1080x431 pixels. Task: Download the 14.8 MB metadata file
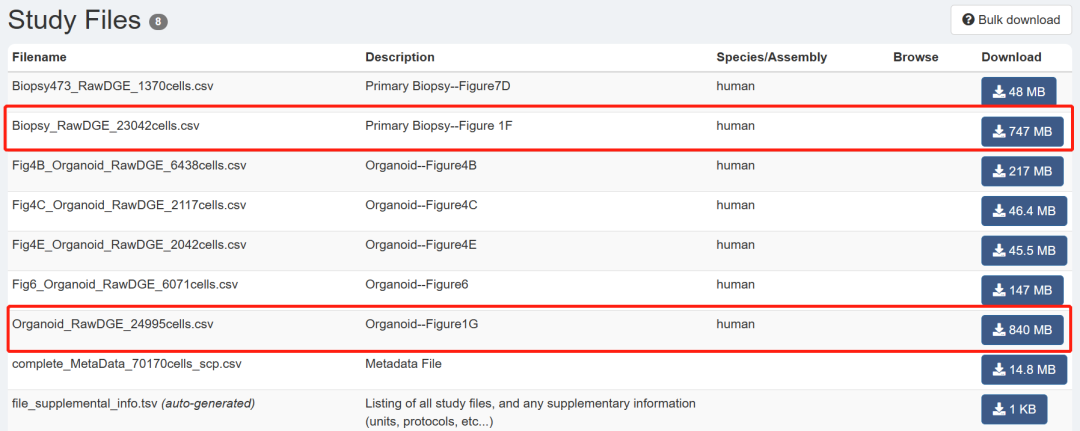coord(1023,370)
